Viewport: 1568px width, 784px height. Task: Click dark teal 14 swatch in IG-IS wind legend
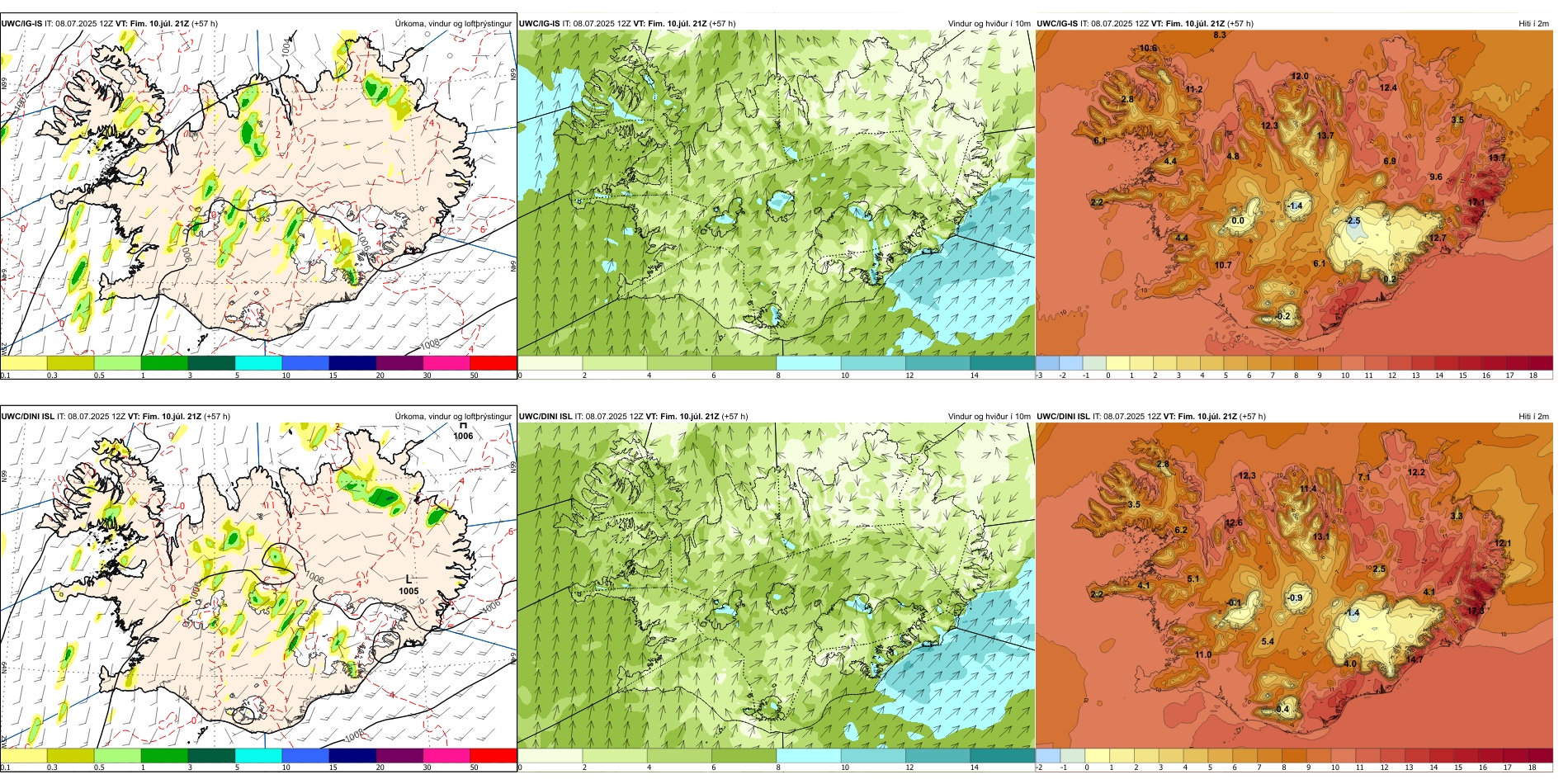[1003, 362]
